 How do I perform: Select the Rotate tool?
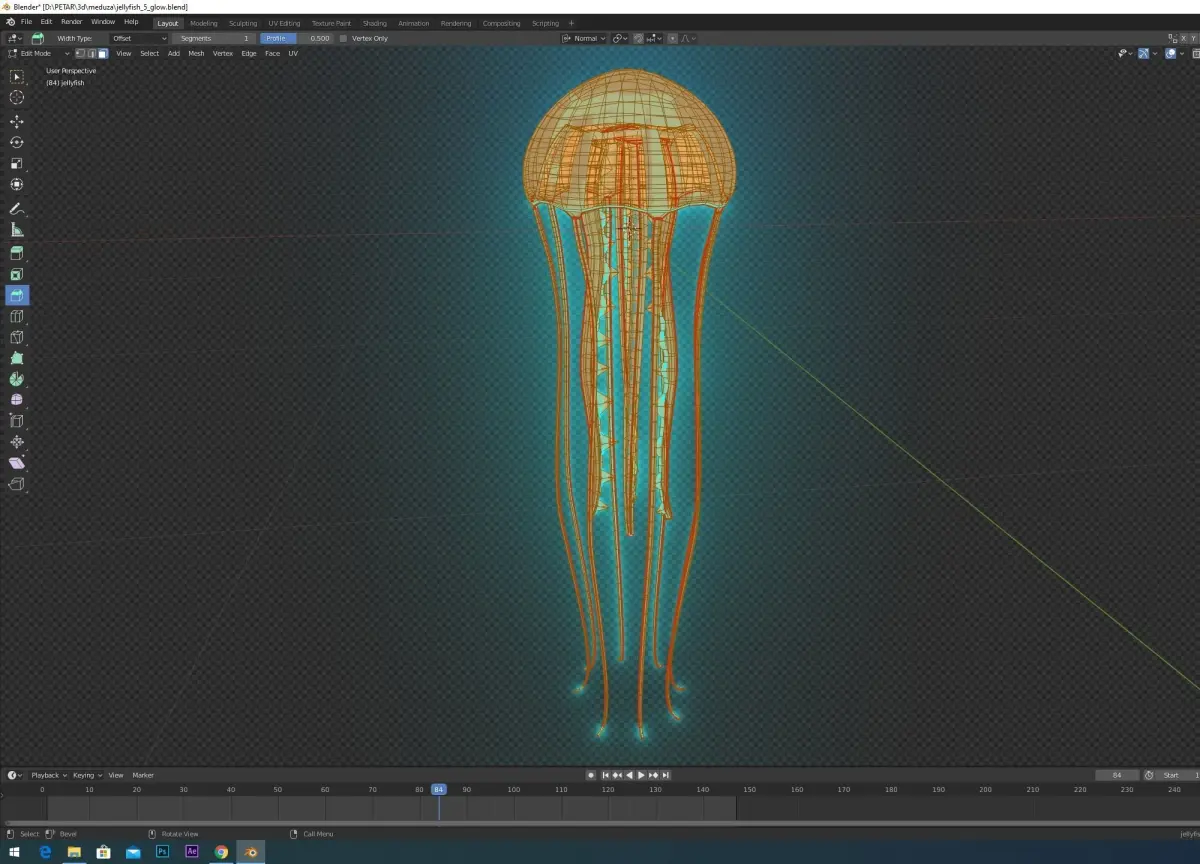point(17,142)
